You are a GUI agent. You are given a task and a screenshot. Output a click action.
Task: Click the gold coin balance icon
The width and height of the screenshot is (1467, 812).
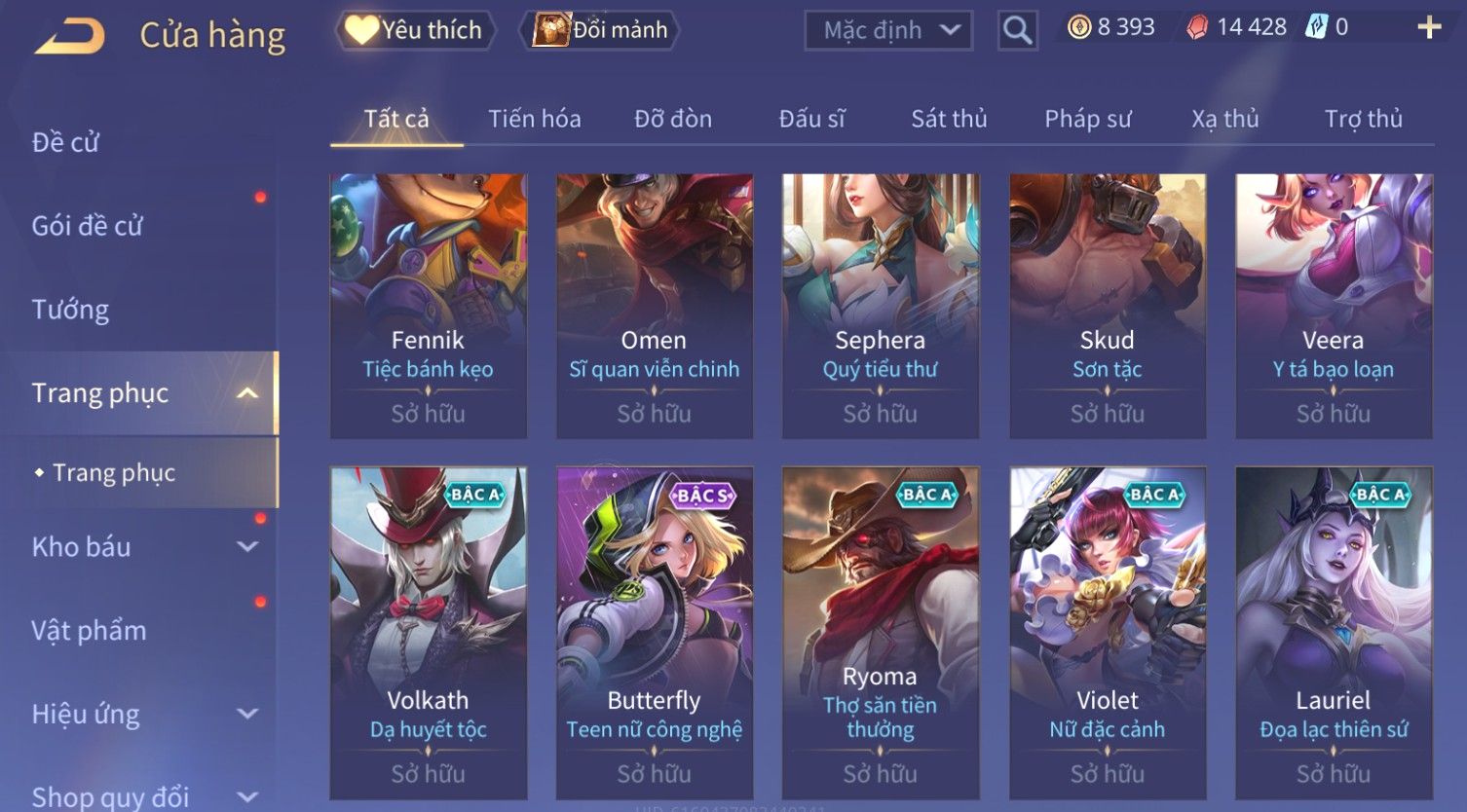coord(1079,27)
